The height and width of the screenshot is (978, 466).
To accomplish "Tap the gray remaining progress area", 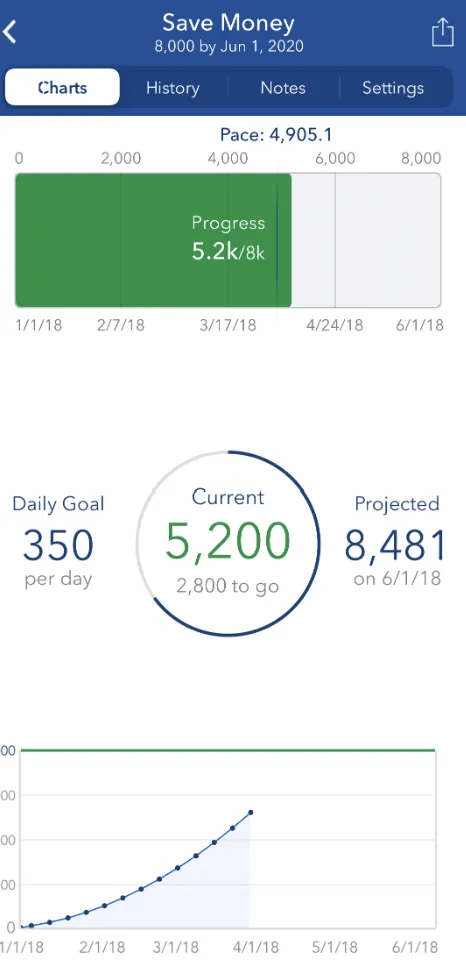I will [366, 240].
